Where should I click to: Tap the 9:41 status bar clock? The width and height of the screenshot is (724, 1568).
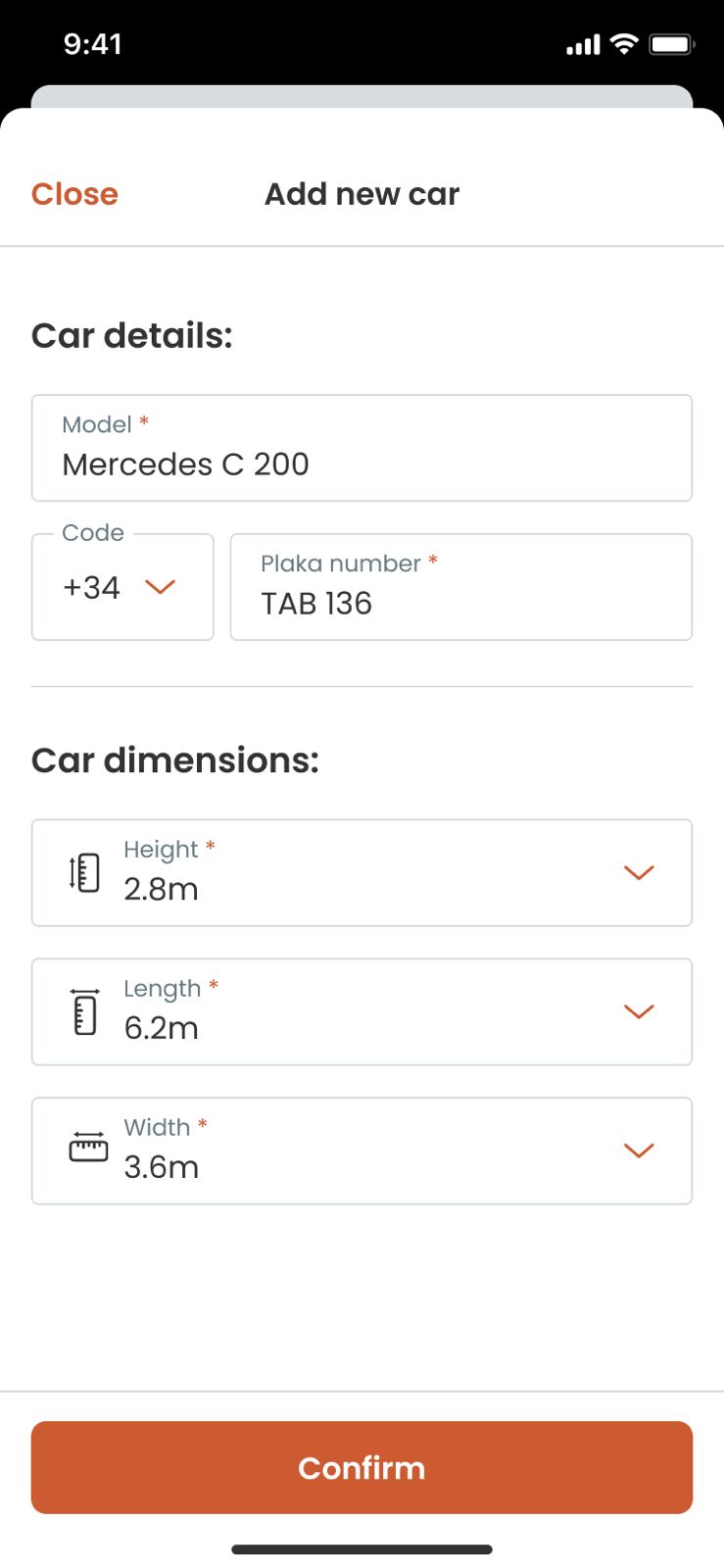(x=93, y=44)
